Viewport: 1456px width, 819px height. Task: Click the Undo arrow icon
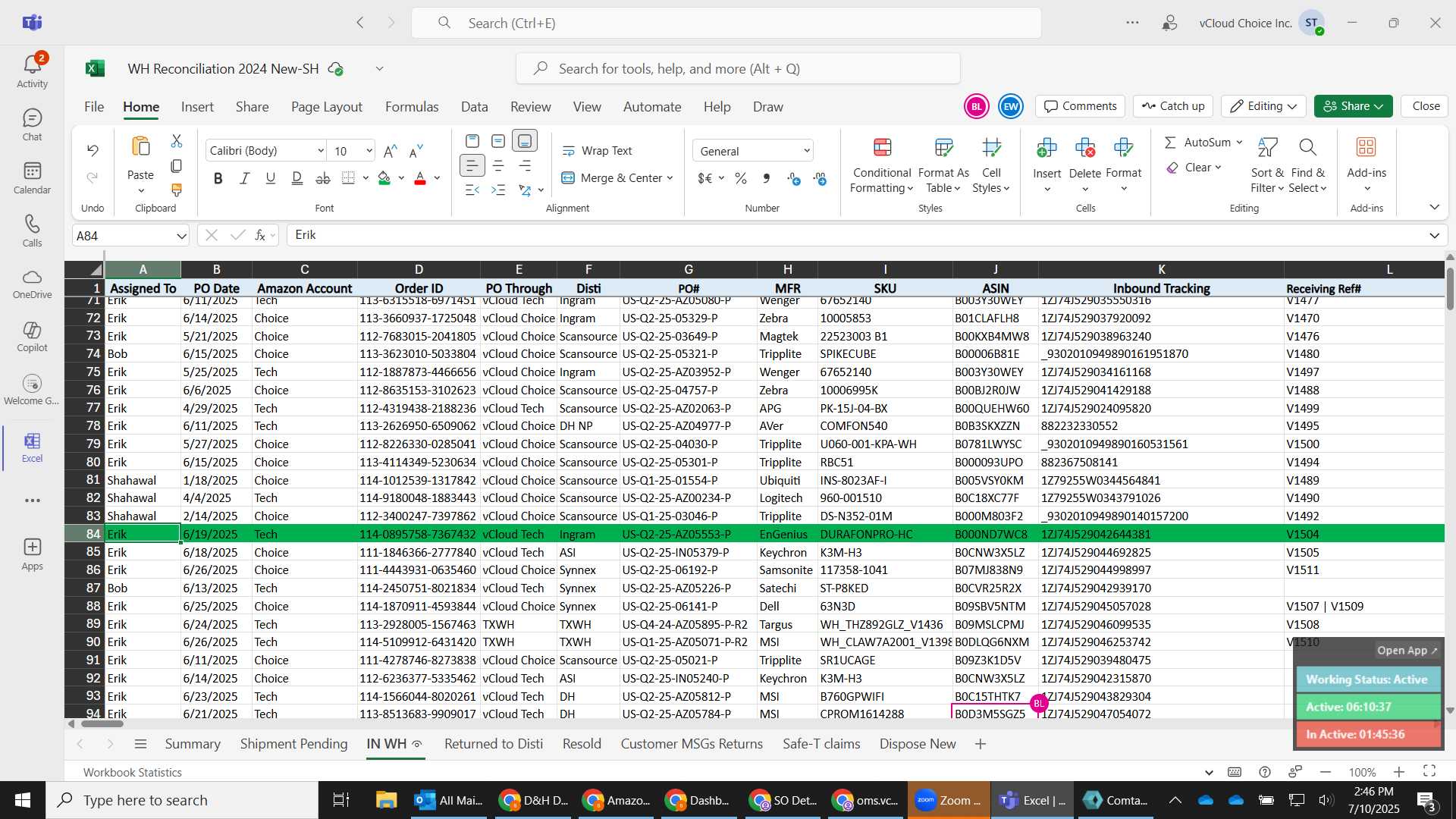(x=93, y=150)
